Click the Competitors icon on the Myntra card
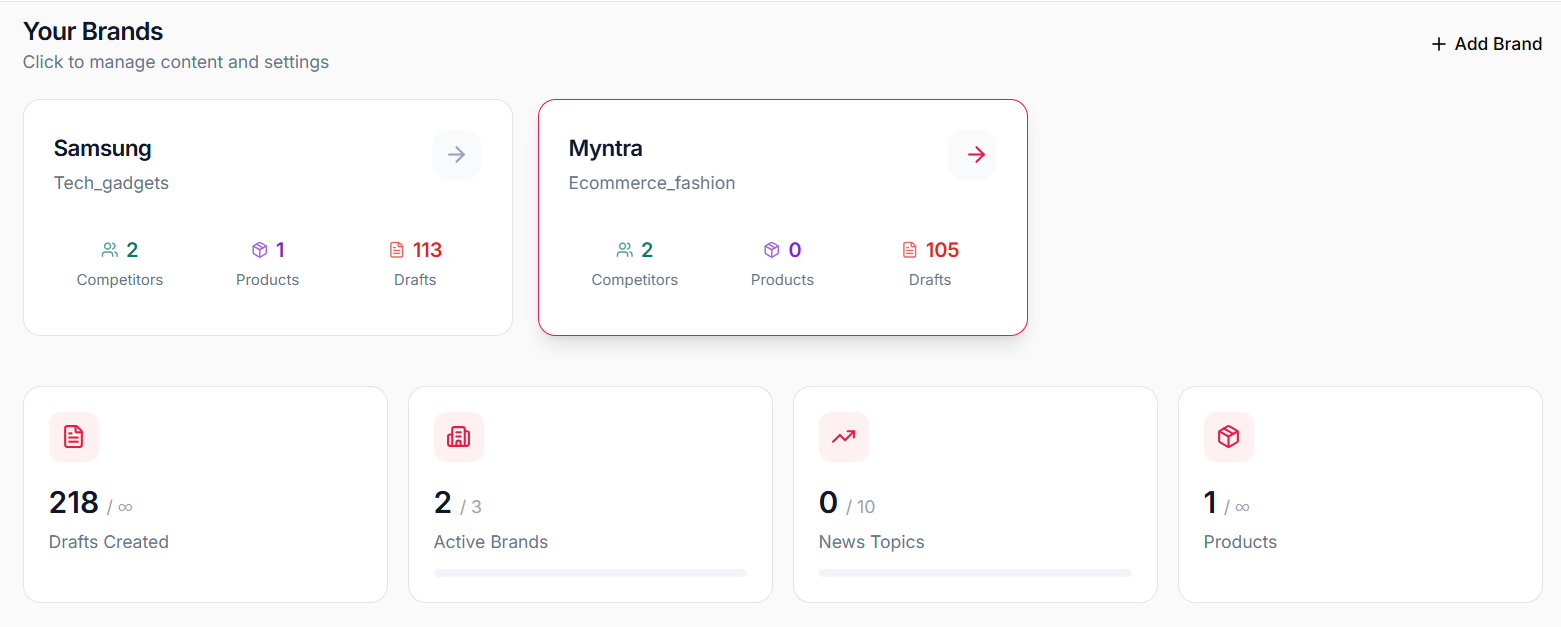This screenshot has width=1561, height=627. coord(625,249)
